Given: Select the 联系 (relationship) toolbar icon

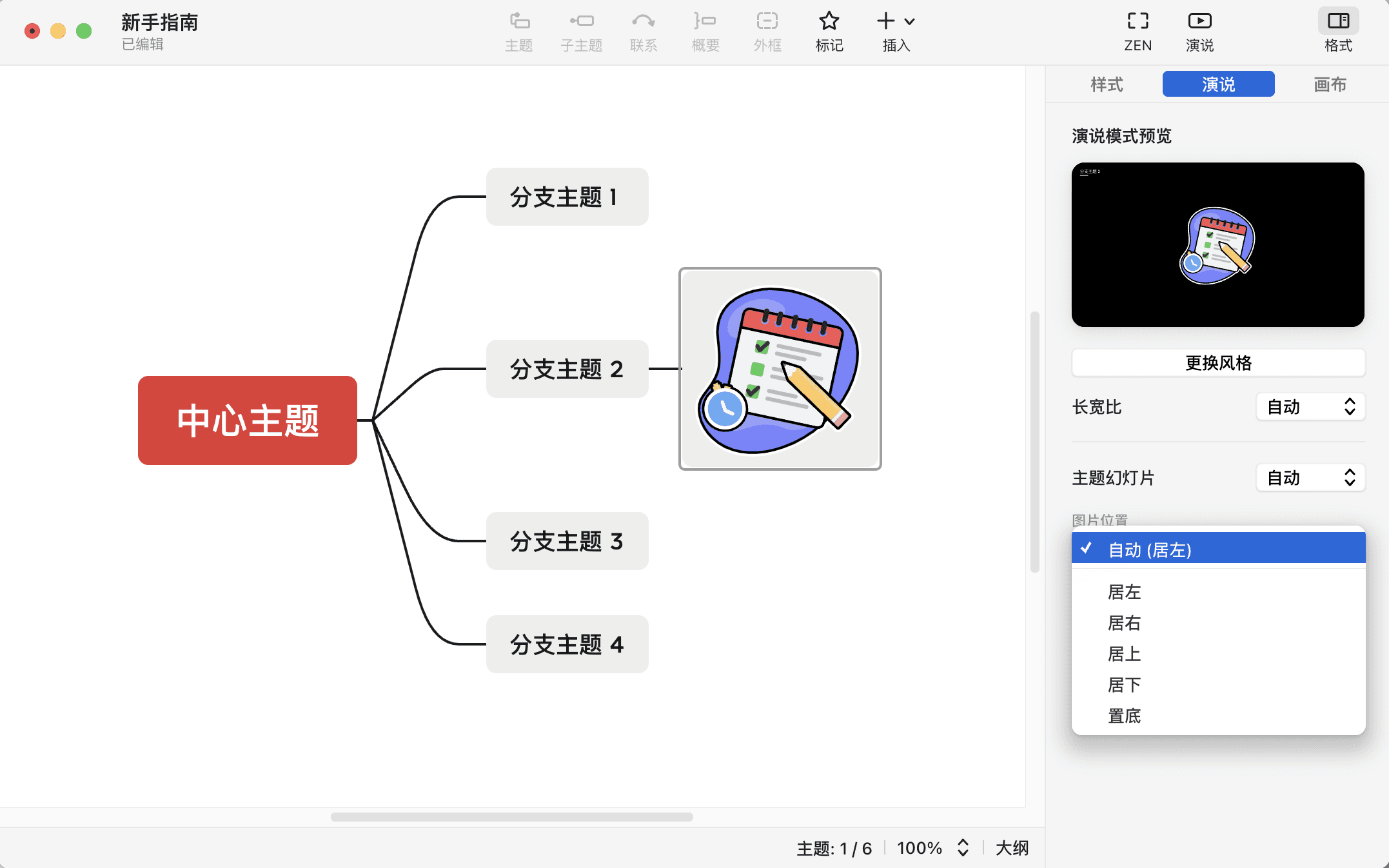Looking at the screenshot, I should tap(643, 21).
